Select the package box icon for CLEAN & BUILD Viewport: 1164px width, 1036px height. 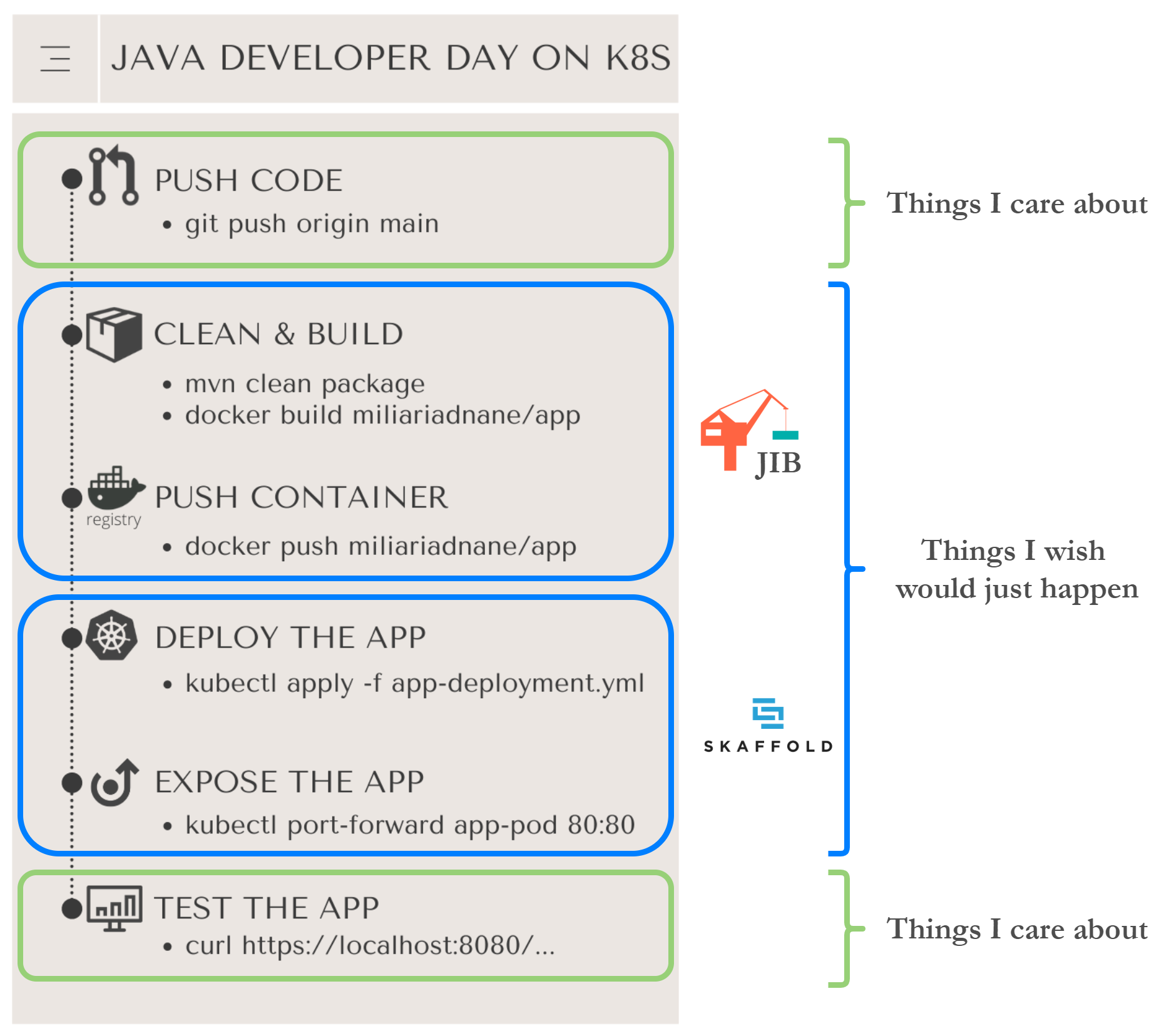[115, 335]
